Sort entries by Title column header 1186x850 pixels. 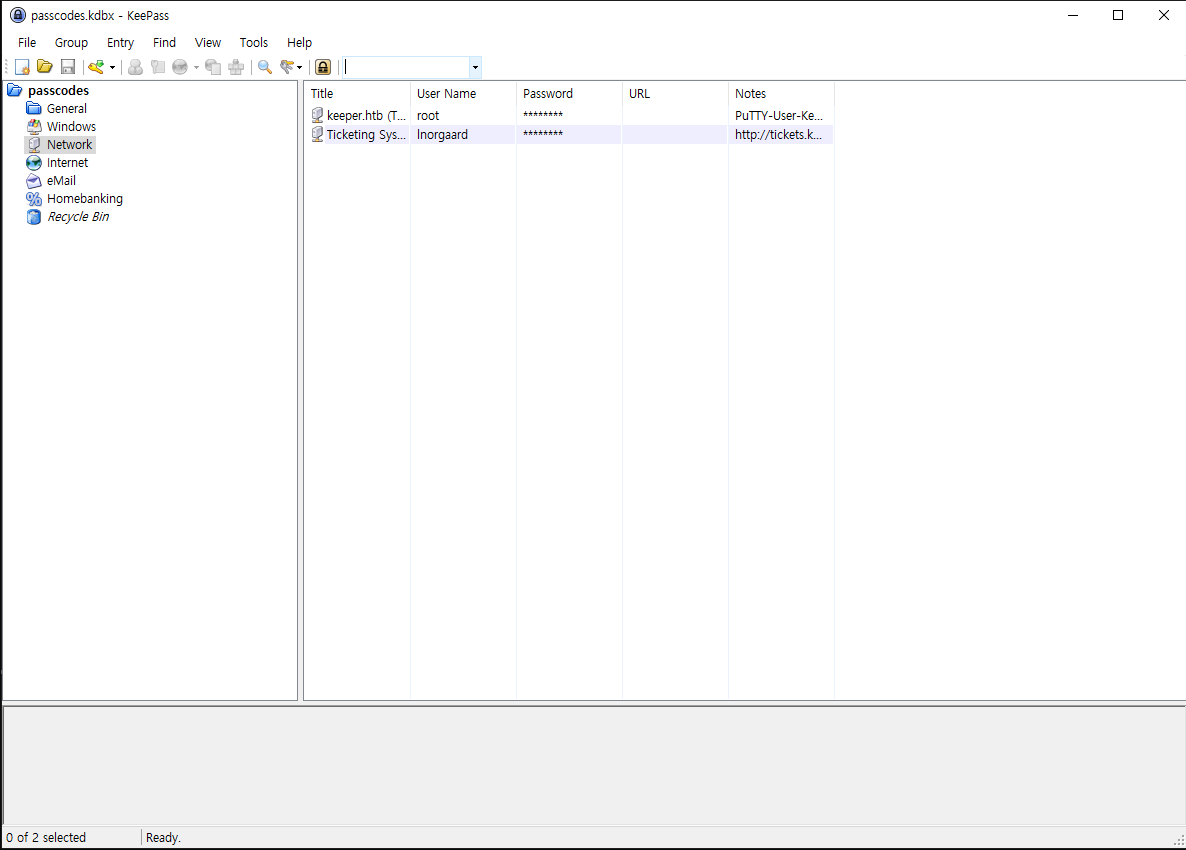click(357, 94)
